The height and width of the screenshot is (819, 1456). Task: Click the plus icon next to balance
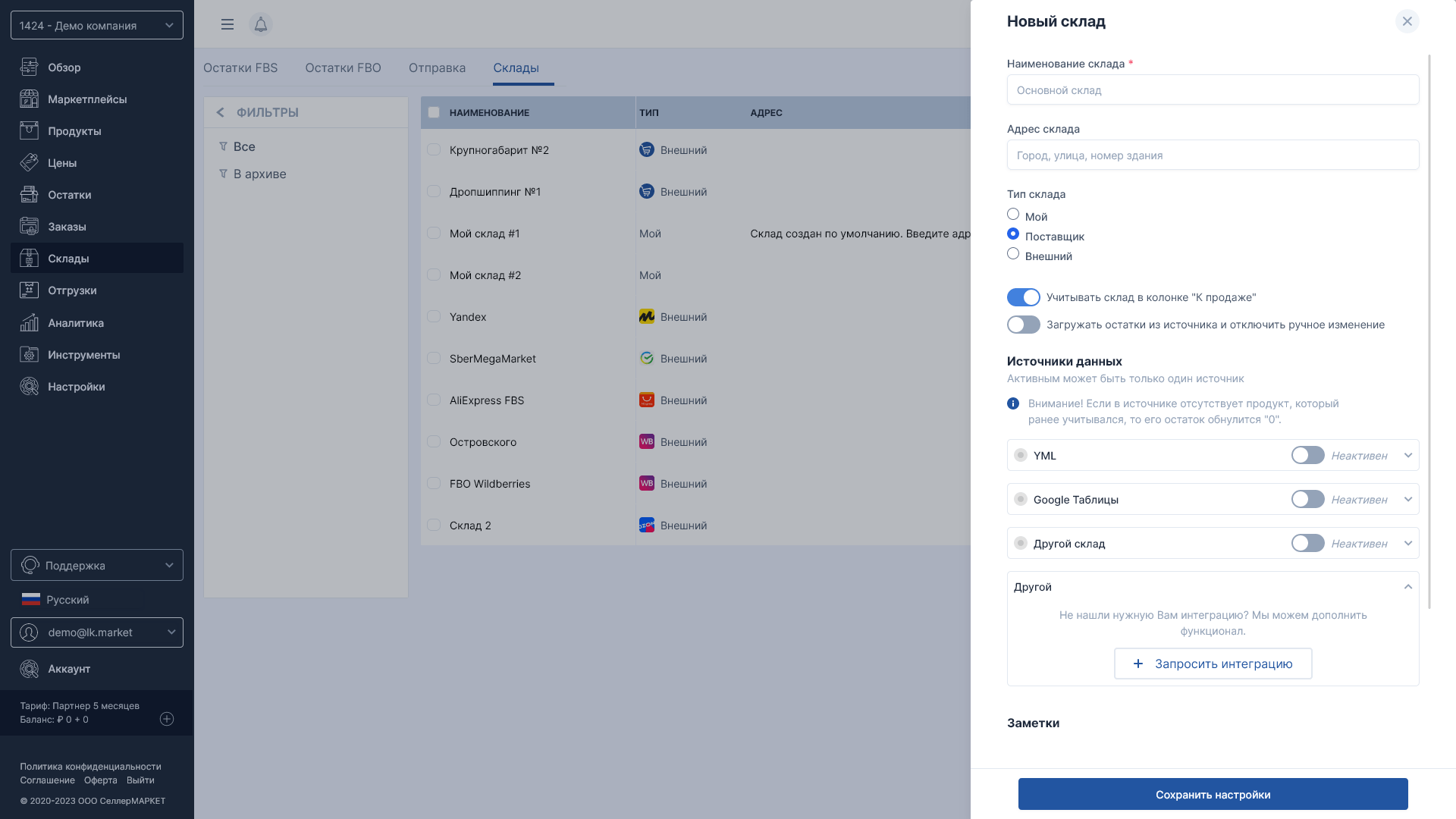click(x=167, y=719)
